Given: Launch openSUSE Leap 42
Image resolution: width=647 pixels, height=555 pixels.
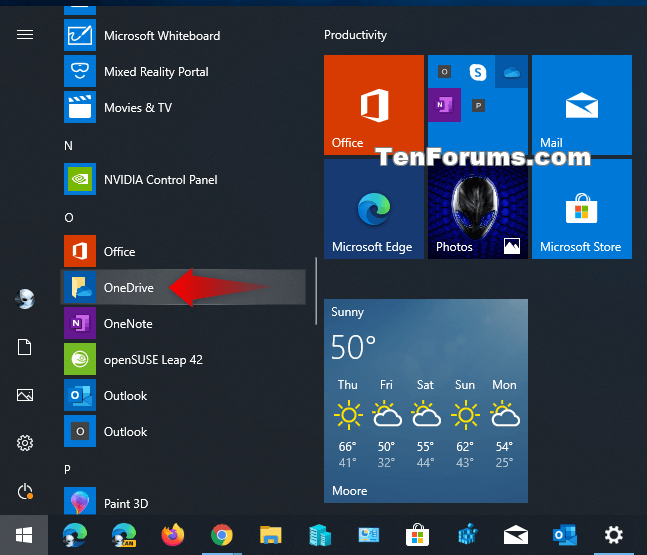Looking at the screenshot, I should (184, 359).
